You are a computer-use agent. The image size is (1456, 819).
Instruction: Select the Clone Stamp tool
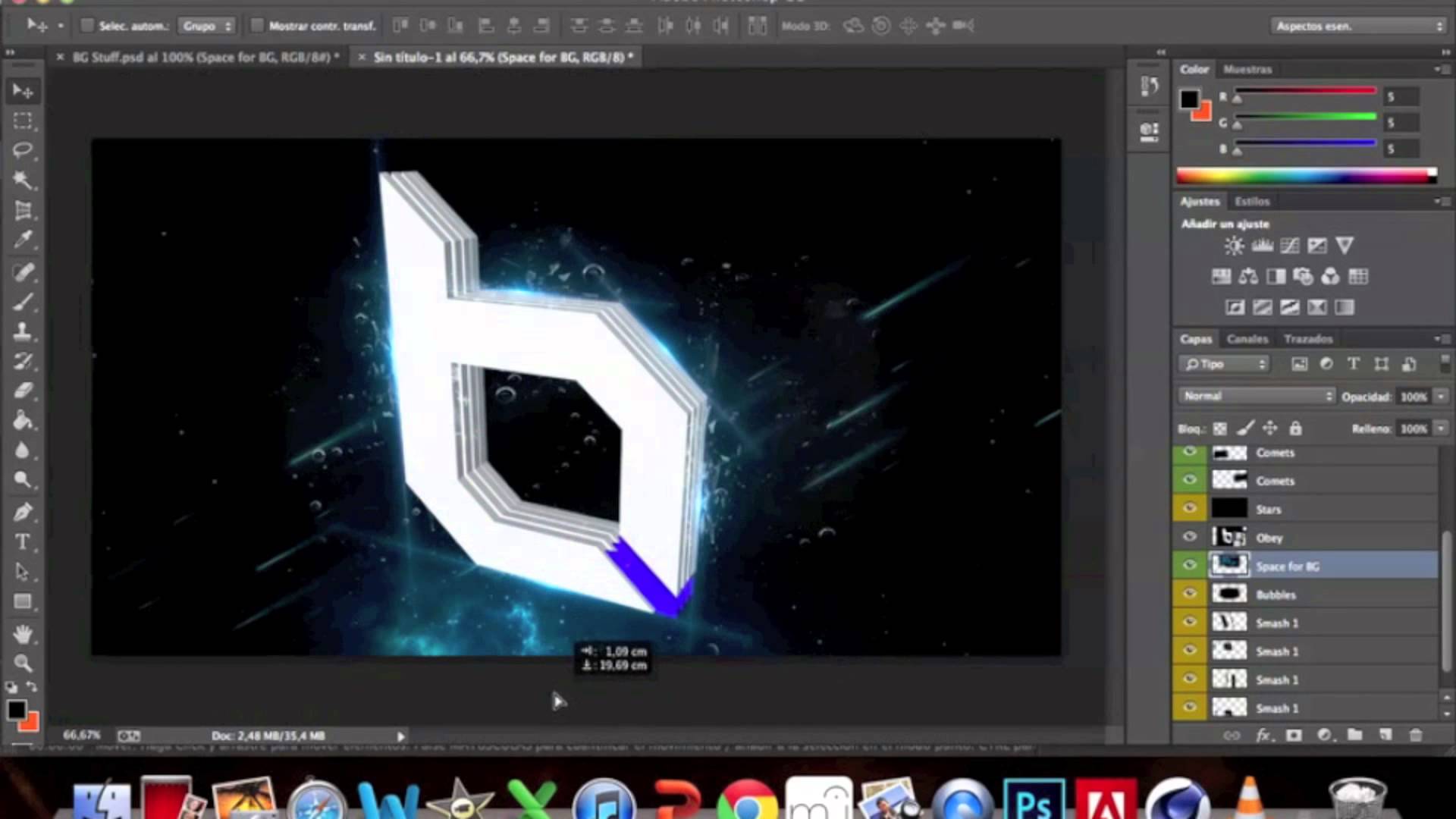point(23,331)
